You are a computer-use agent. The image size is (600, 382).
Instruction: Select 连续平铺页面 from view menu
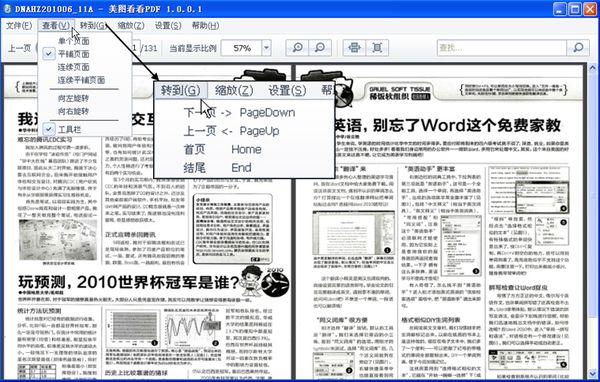click(x=81, y=80)
